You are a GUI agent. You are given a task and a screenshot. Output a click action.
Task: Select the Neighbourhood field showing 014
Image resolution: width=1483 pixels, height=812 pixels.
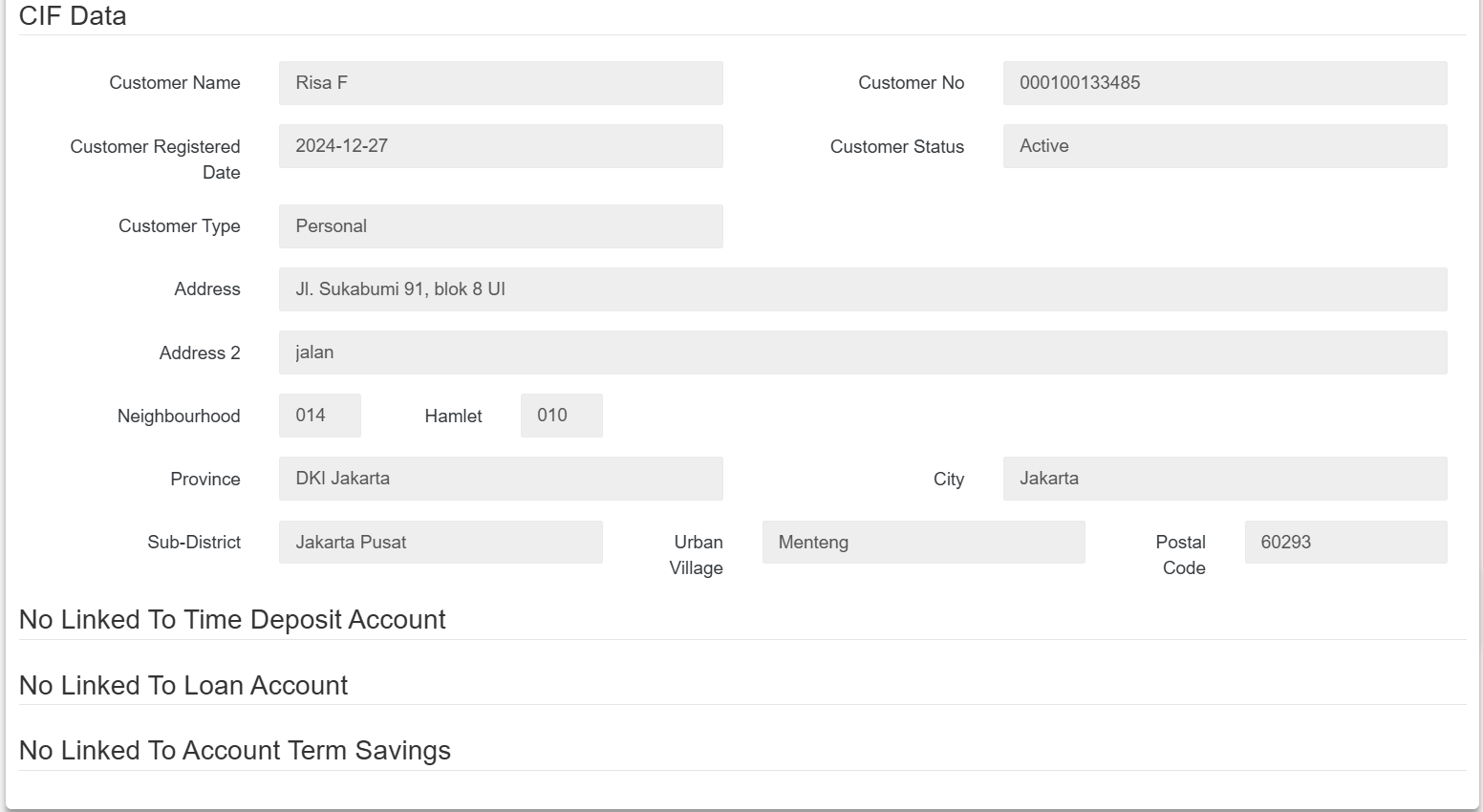click(319, 416)
